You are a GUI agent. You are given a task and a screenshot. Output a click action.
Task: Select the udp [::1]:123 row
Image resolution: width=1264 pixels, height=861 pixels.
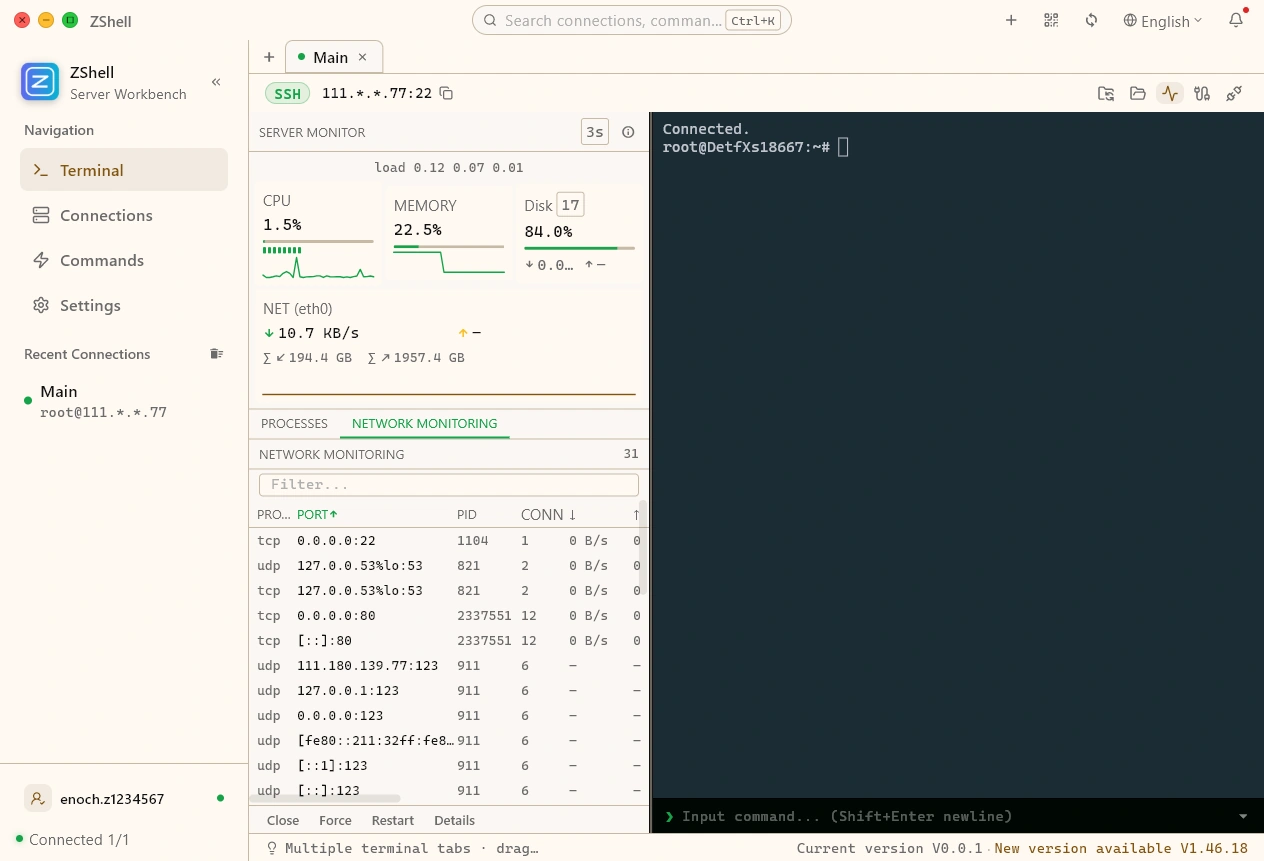click(445, 766)
